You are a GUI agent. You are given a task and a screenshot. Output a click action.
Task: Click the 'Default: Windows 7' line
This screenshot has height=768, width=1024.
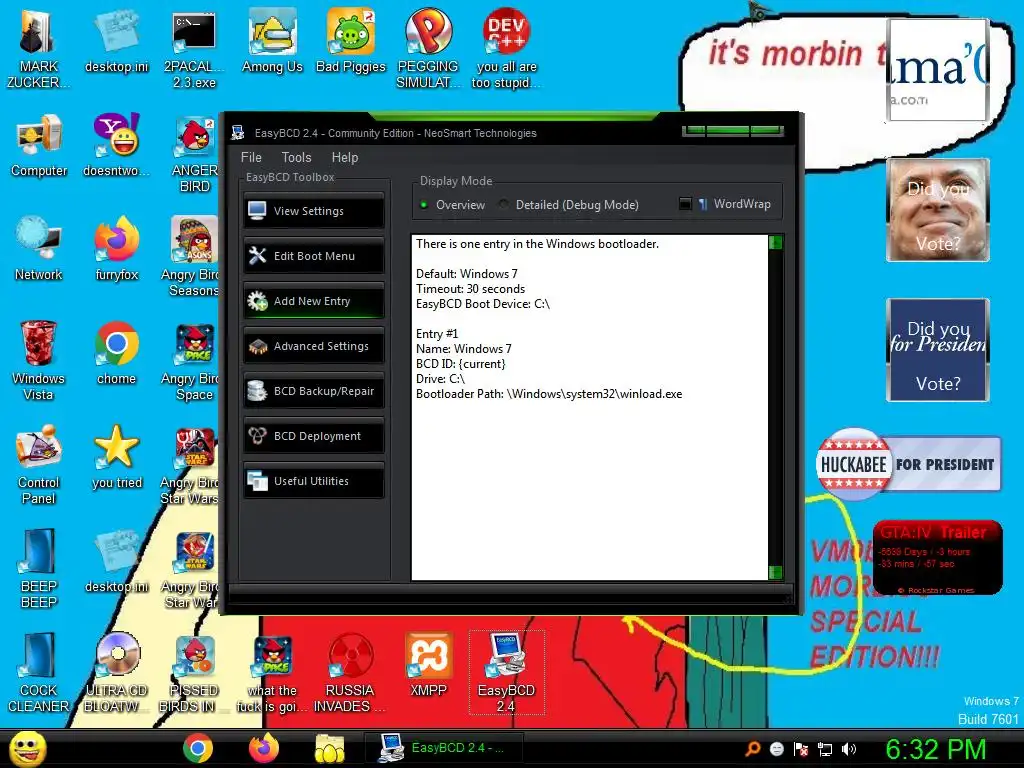[x=467, y=274]
